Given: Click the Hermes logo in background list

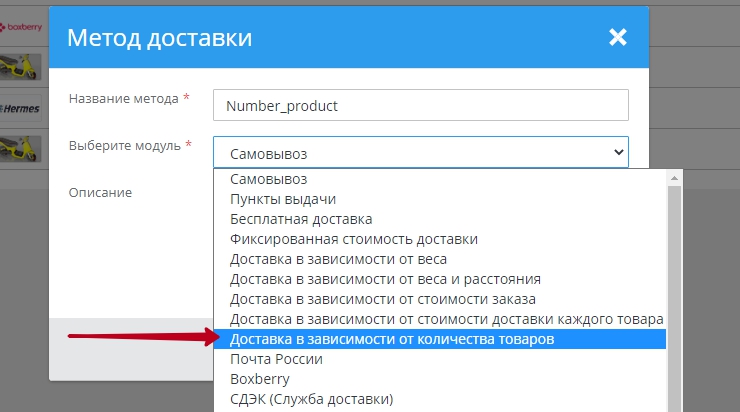Looking at the screenshot, I should pos(22,107).
